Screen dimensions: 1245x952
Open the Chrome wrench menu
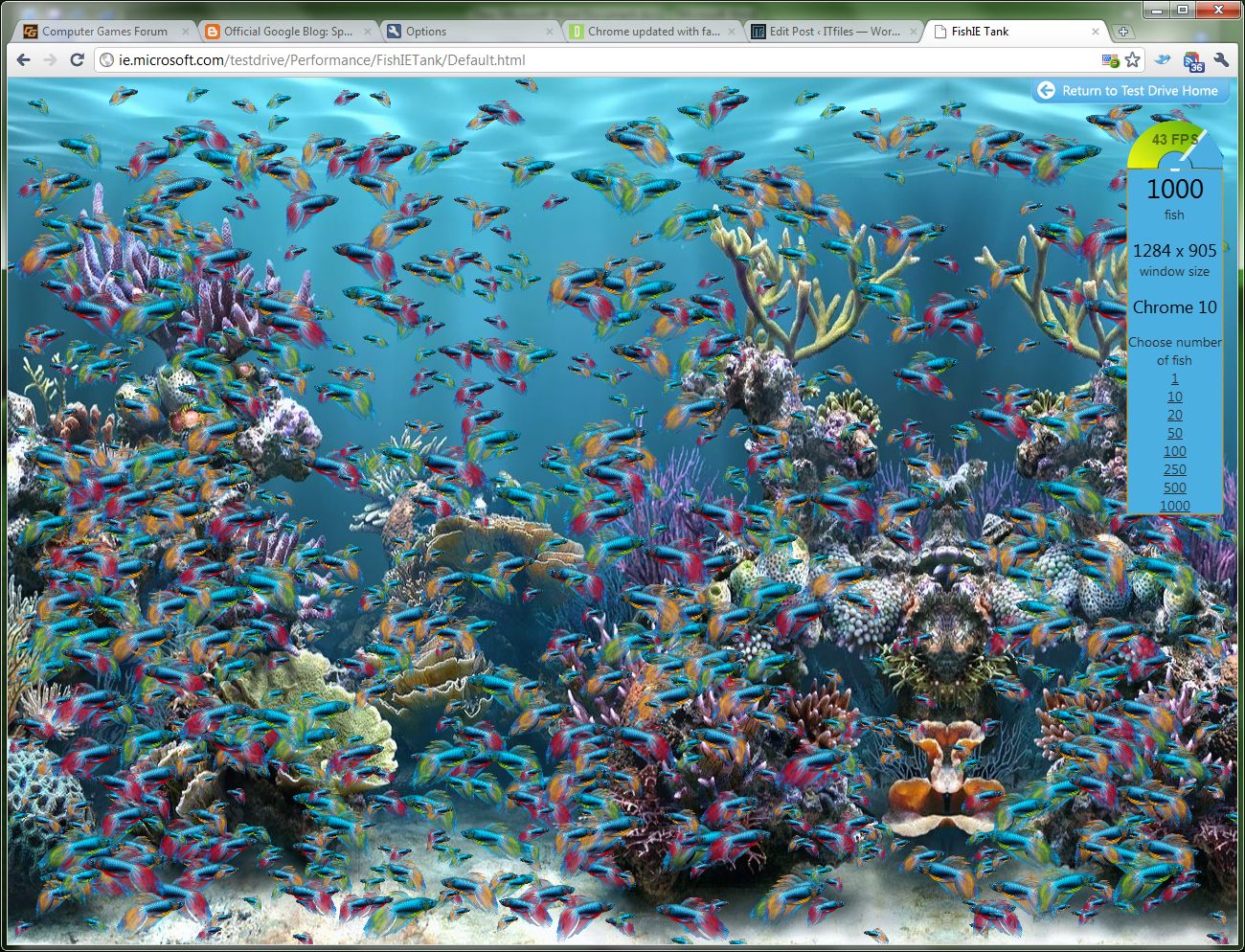1221,60
